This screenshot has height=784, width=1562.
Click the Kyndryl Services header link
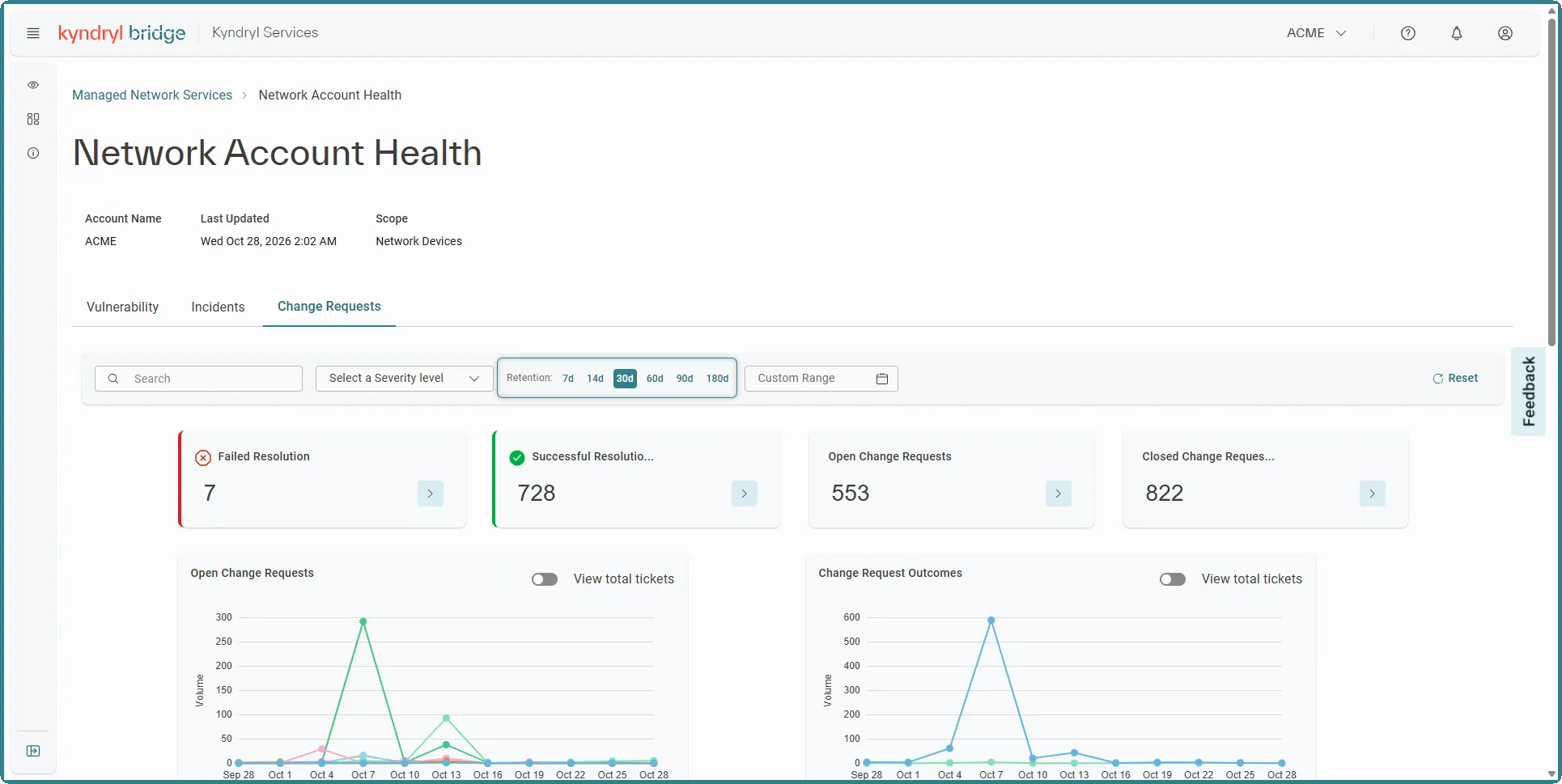click(265, 33)
